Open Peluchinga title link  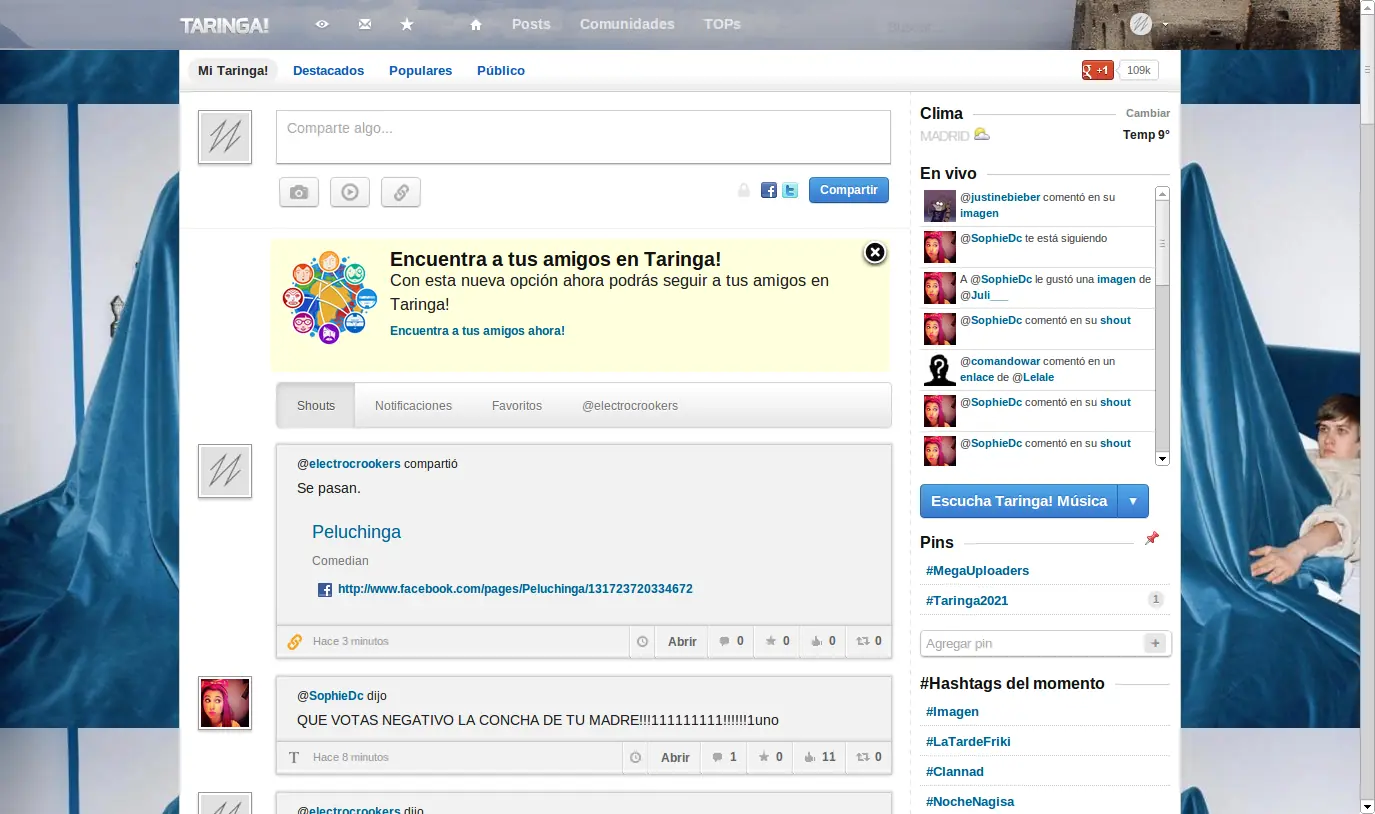(356, 532)
